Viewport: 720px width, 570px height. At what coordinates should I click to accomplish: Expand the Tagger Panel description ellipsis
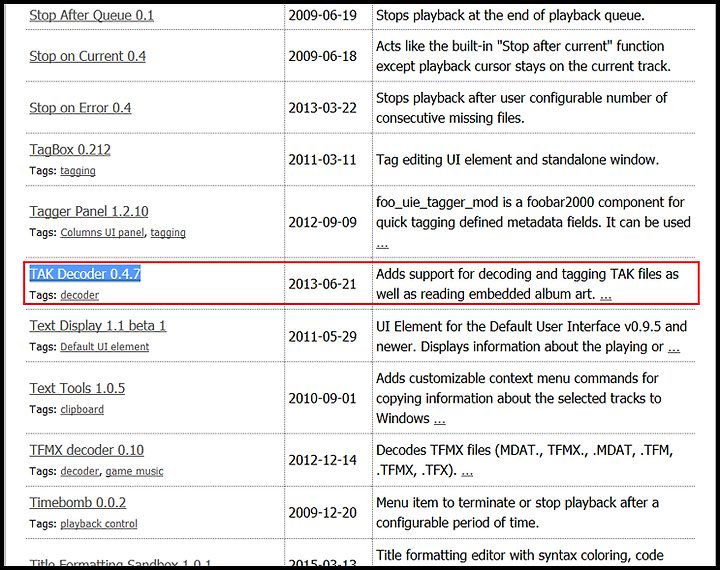[382, 244]
